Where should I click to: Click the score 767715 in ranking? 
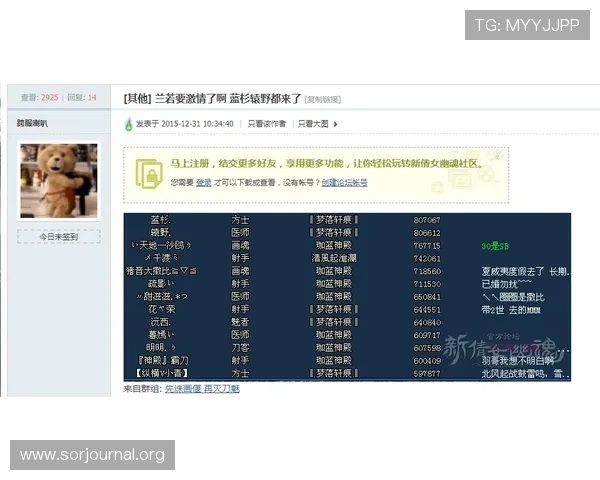[427, 246]
